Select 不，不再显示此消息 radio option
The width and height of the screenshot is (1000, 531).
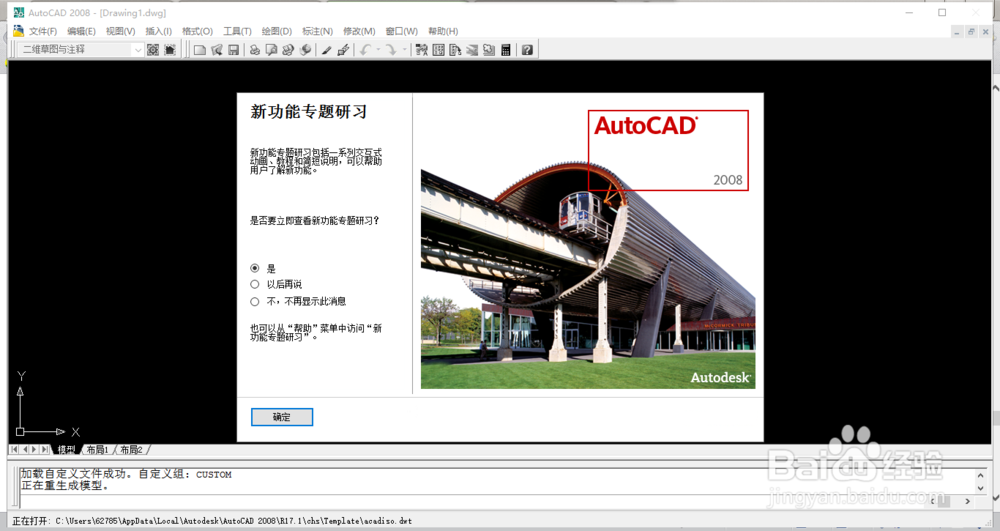(255, 301)
